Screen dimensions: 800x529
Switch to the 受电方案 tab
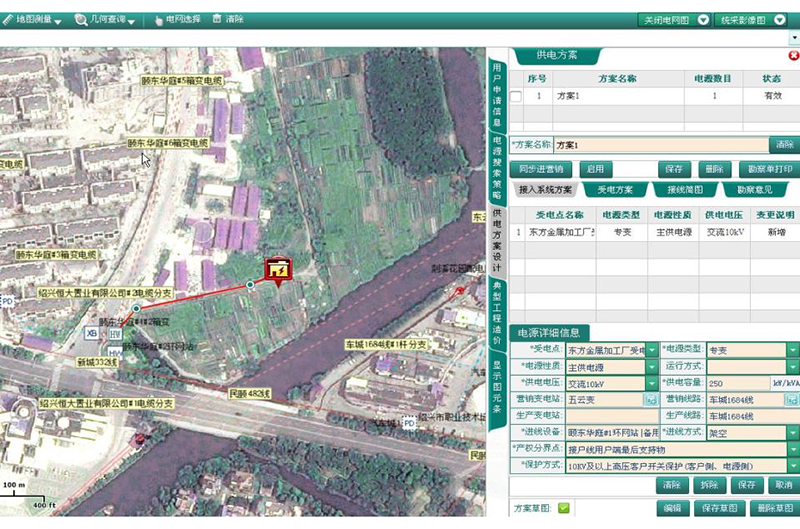click(x=614, y=189)
